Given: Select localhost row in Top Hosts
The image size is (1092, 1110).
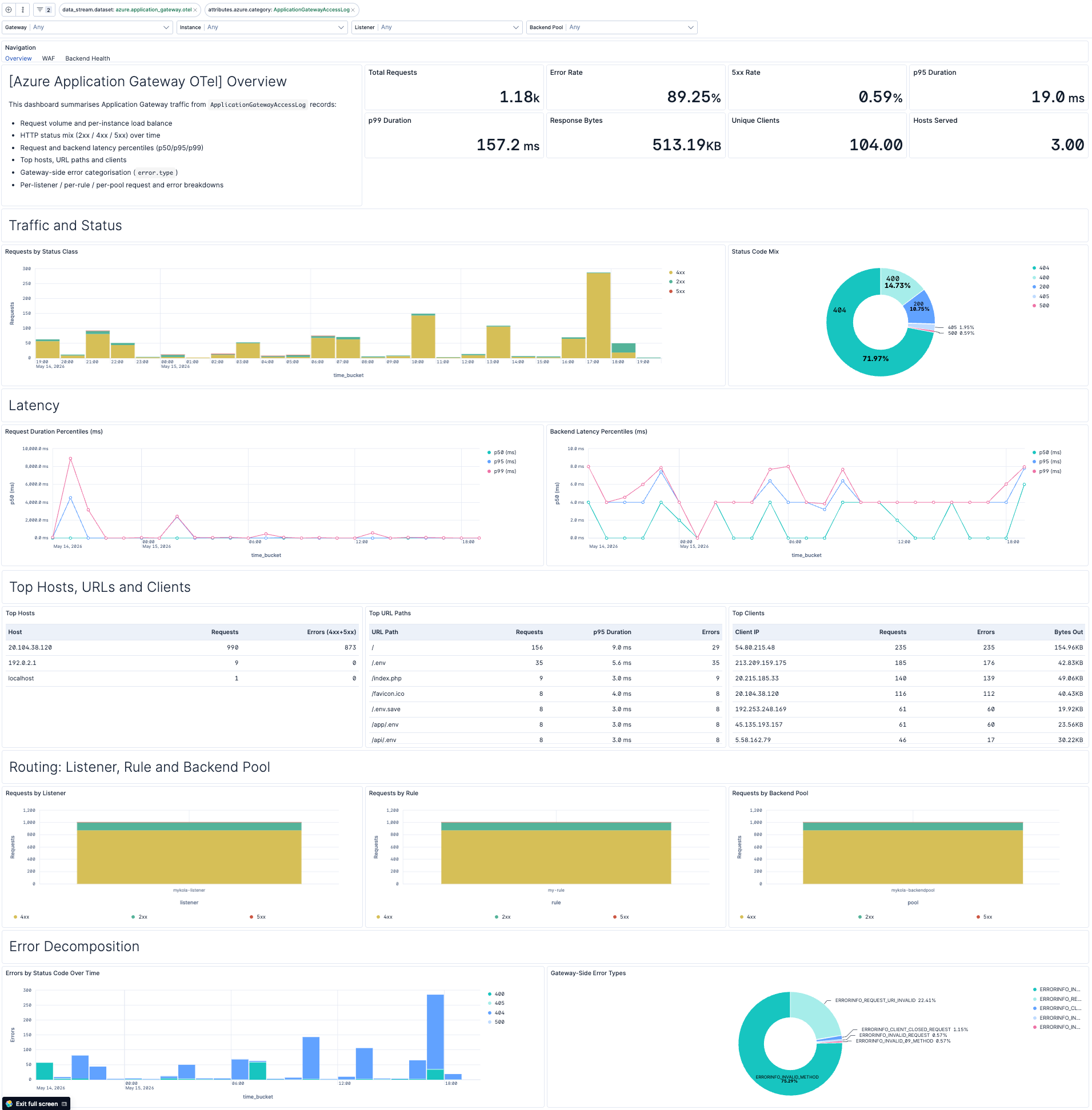Looking at the screenshot, I should click(182, 678).
